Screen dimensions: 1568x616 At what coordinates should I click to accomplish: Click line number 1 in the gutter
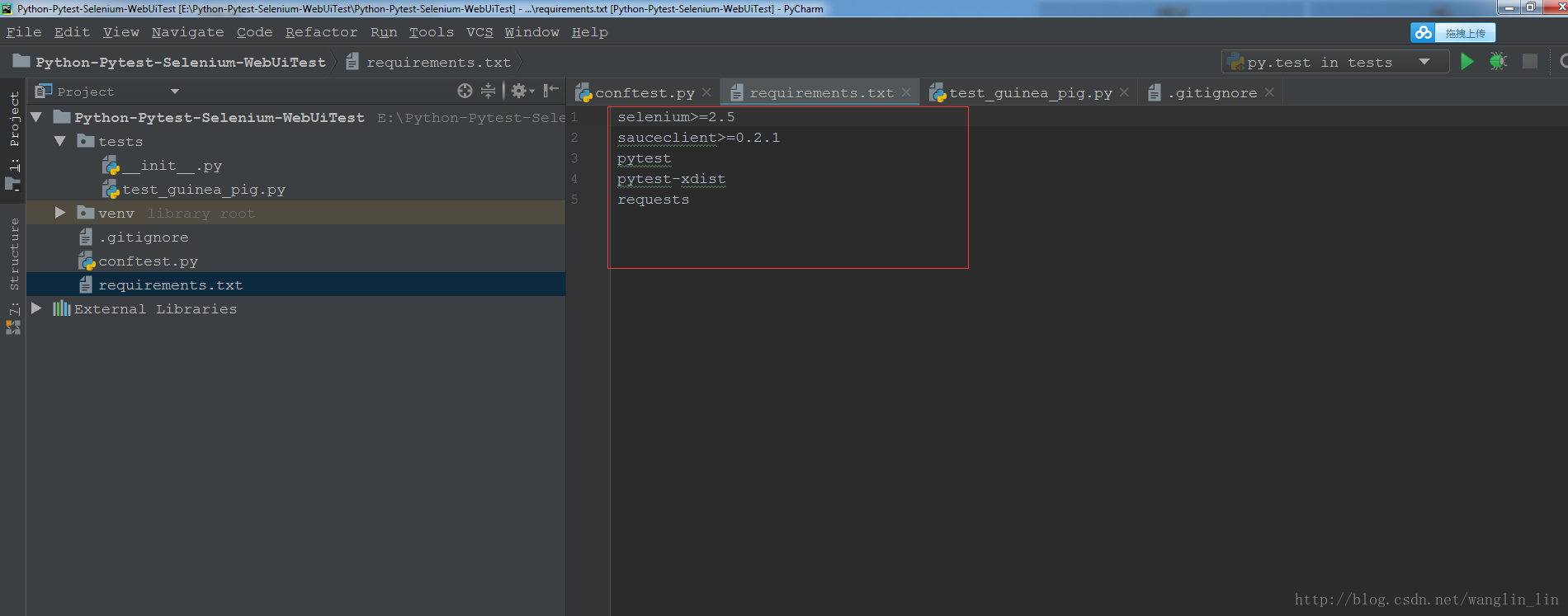point(574,117)
